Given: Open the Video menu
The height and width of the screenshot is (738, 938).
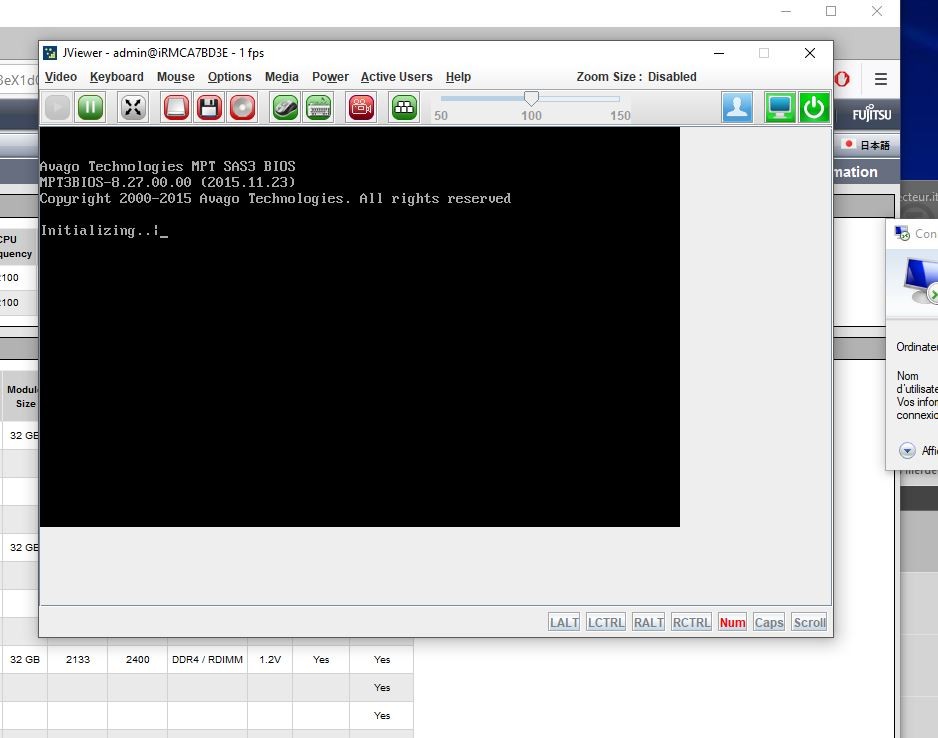Looking at the screenshot, I should click(x=61, y=77).
